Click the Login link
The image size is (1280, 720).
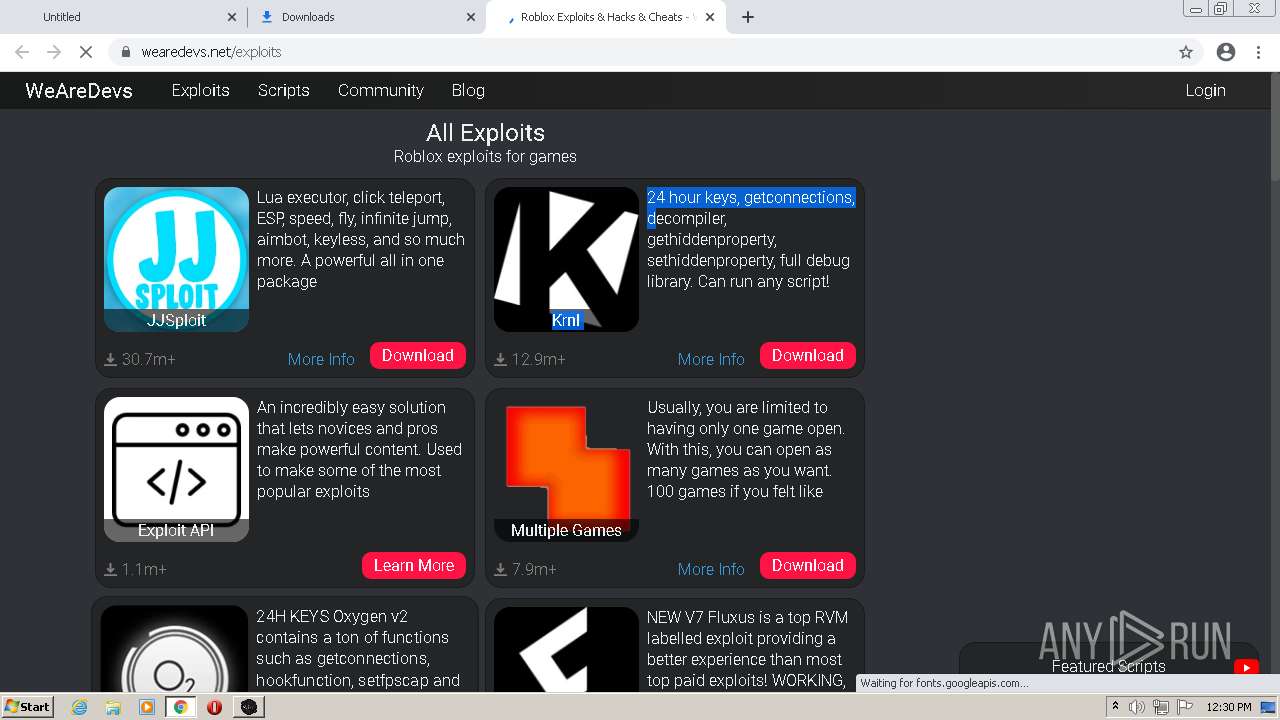pos(1205,90)
